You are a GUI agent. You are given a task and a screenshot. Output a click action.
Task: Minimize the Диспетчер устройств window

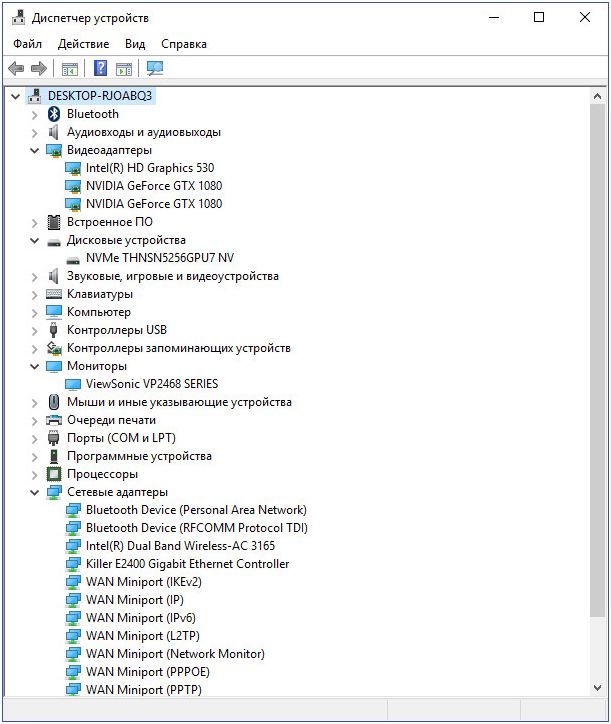[x=494, y=18]
